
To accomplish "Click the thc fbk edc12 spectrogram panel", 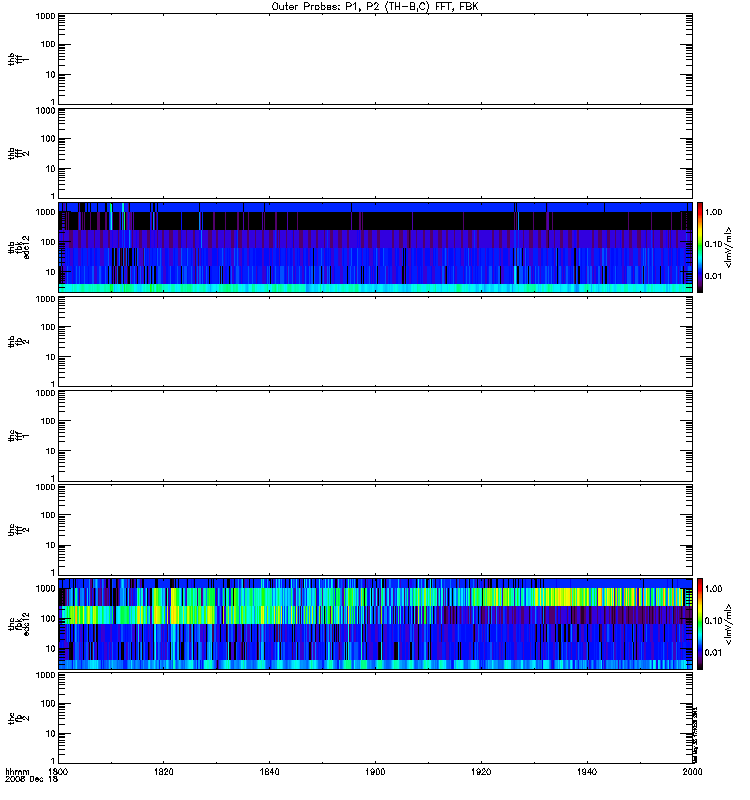I will 375,624.
